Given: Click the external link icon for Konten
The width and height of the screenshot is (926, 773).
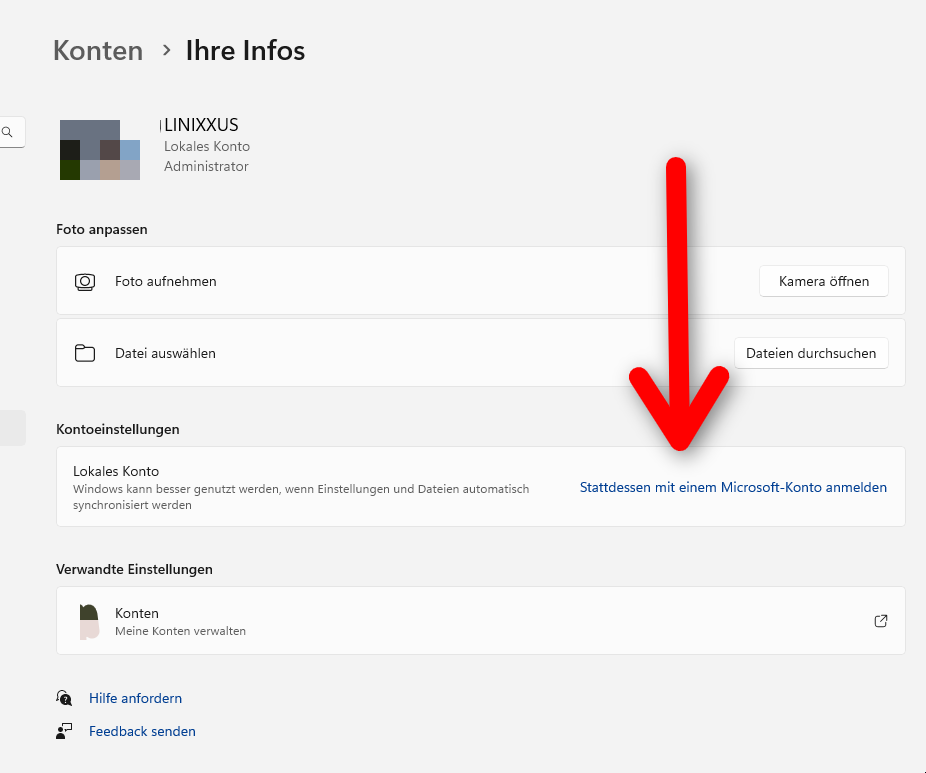Looking at the screenshot, I should [x=881, y=621].
